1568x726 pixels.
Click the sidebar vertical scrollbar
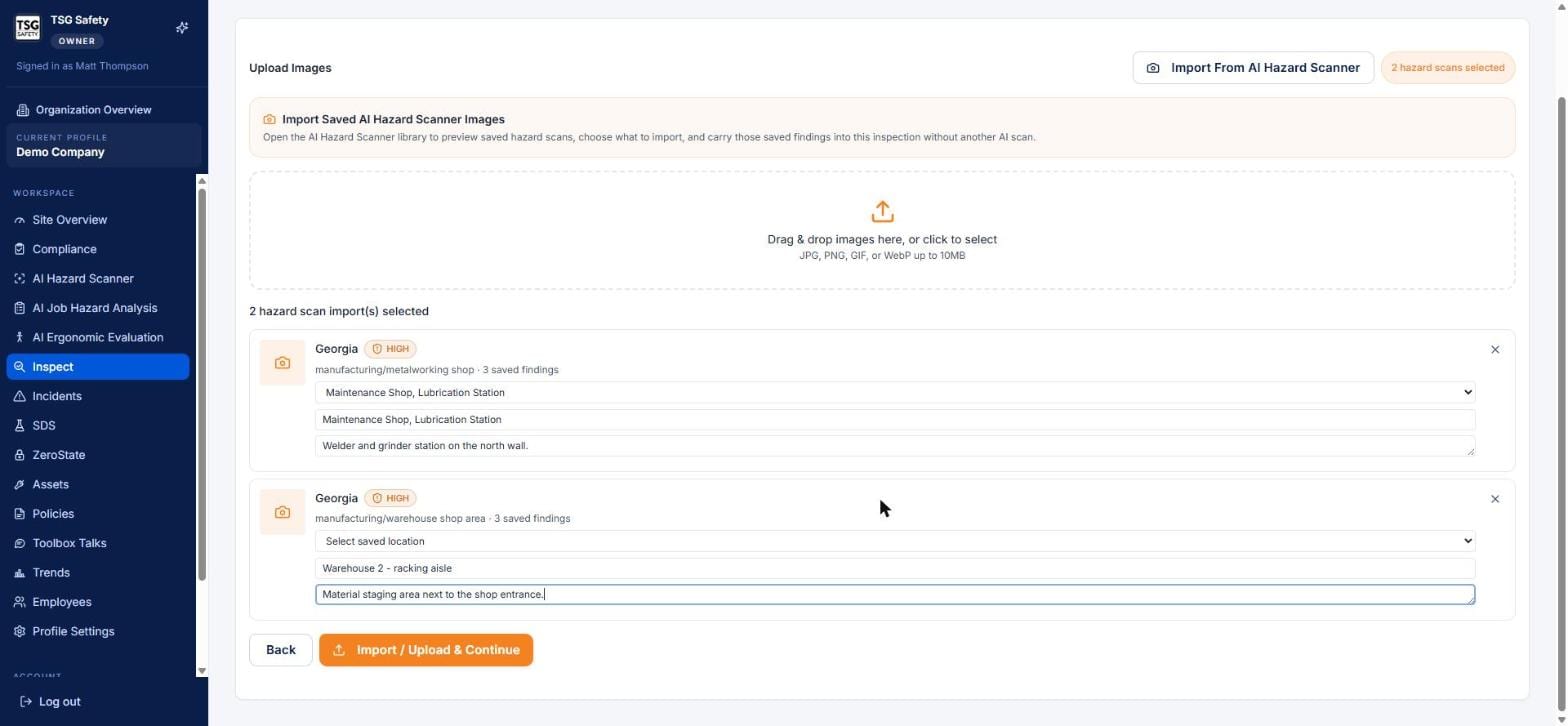202,385
